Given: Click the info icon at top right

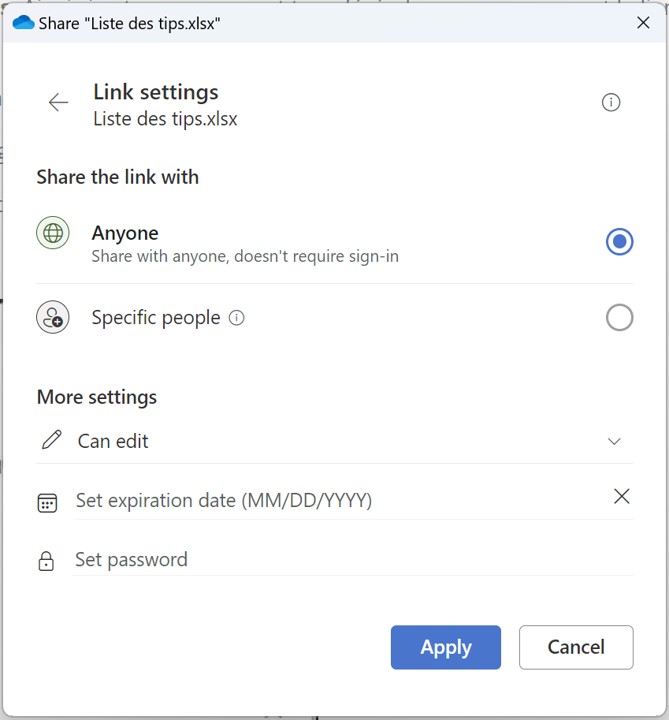Looking at the screenshot, I should click(x=611, y=102).
